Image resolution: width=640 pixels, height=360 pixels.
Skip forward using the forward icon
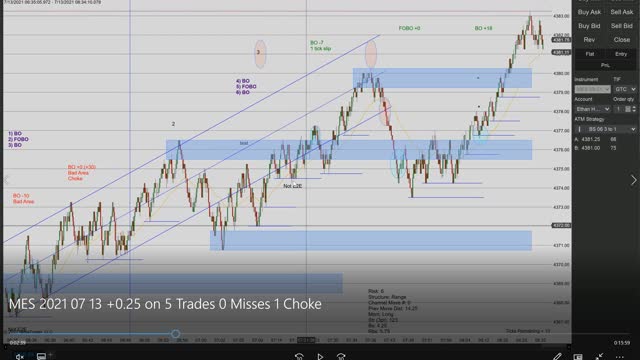(341, 357)
